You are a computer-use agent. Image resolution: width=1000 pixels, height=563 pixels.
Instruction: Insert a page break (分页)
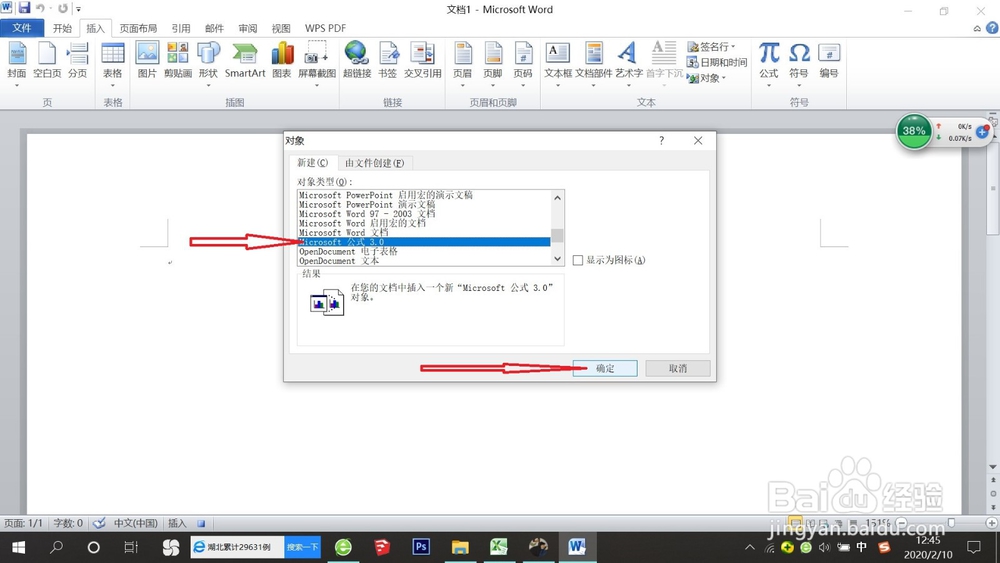tap(78, 61)
